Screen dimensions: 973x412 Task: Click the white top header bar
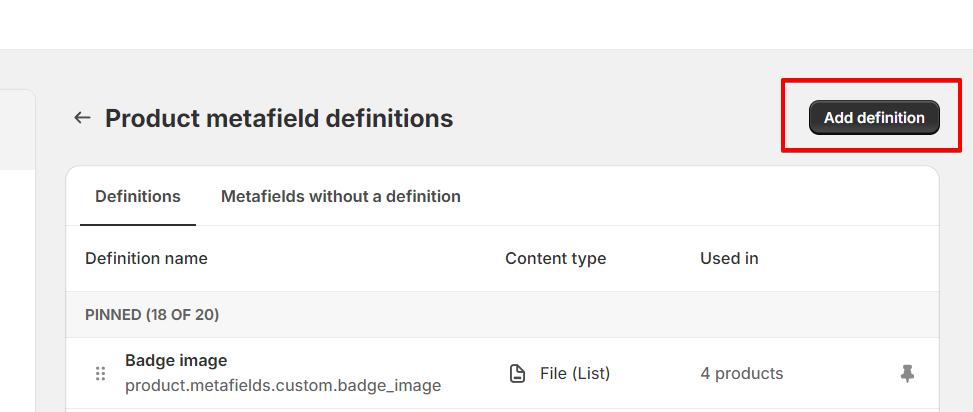(486, 24)
